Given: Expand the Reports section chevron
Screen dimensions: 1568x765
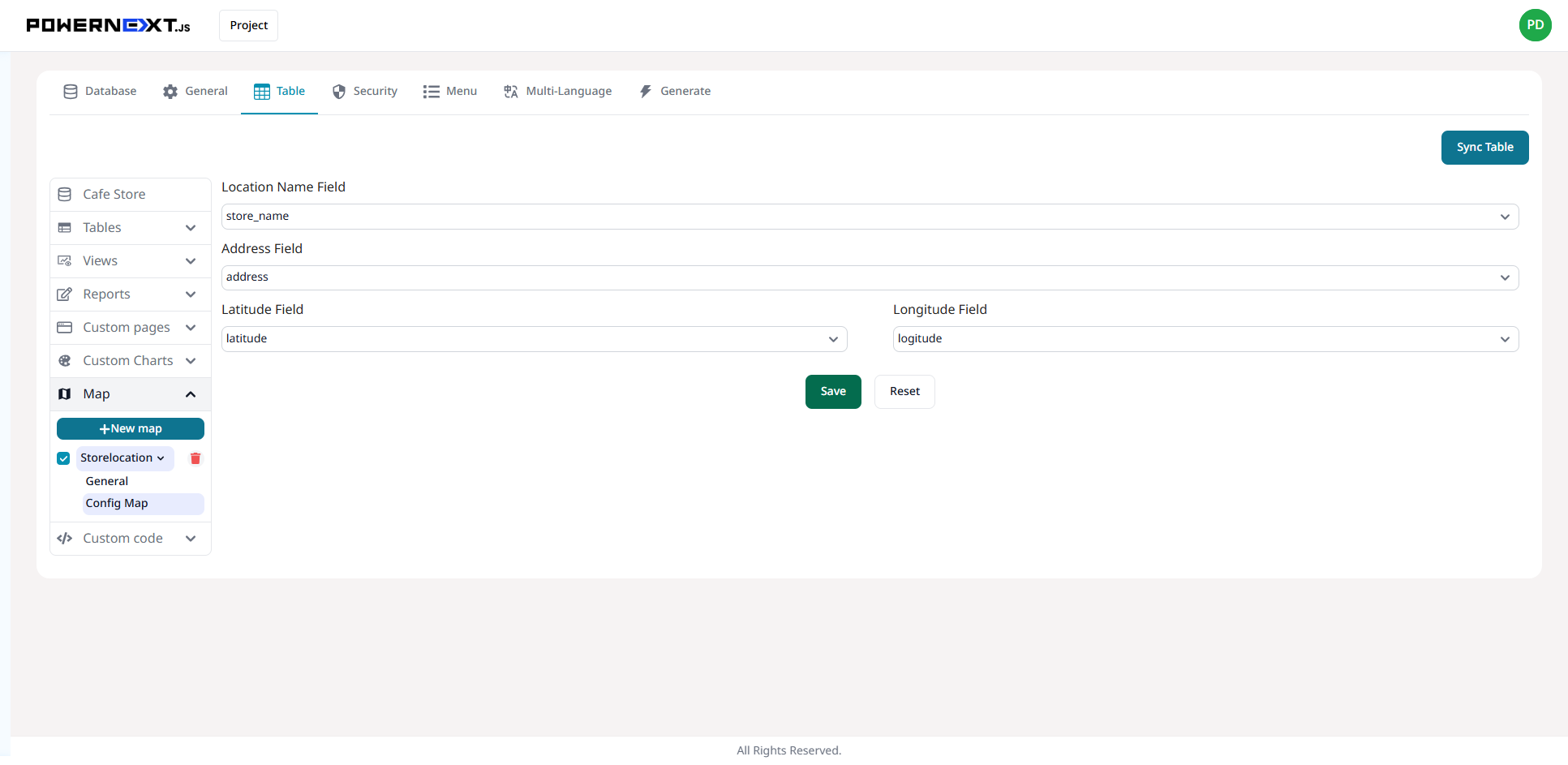Looking at the screenshot, I should coord(191,294).
